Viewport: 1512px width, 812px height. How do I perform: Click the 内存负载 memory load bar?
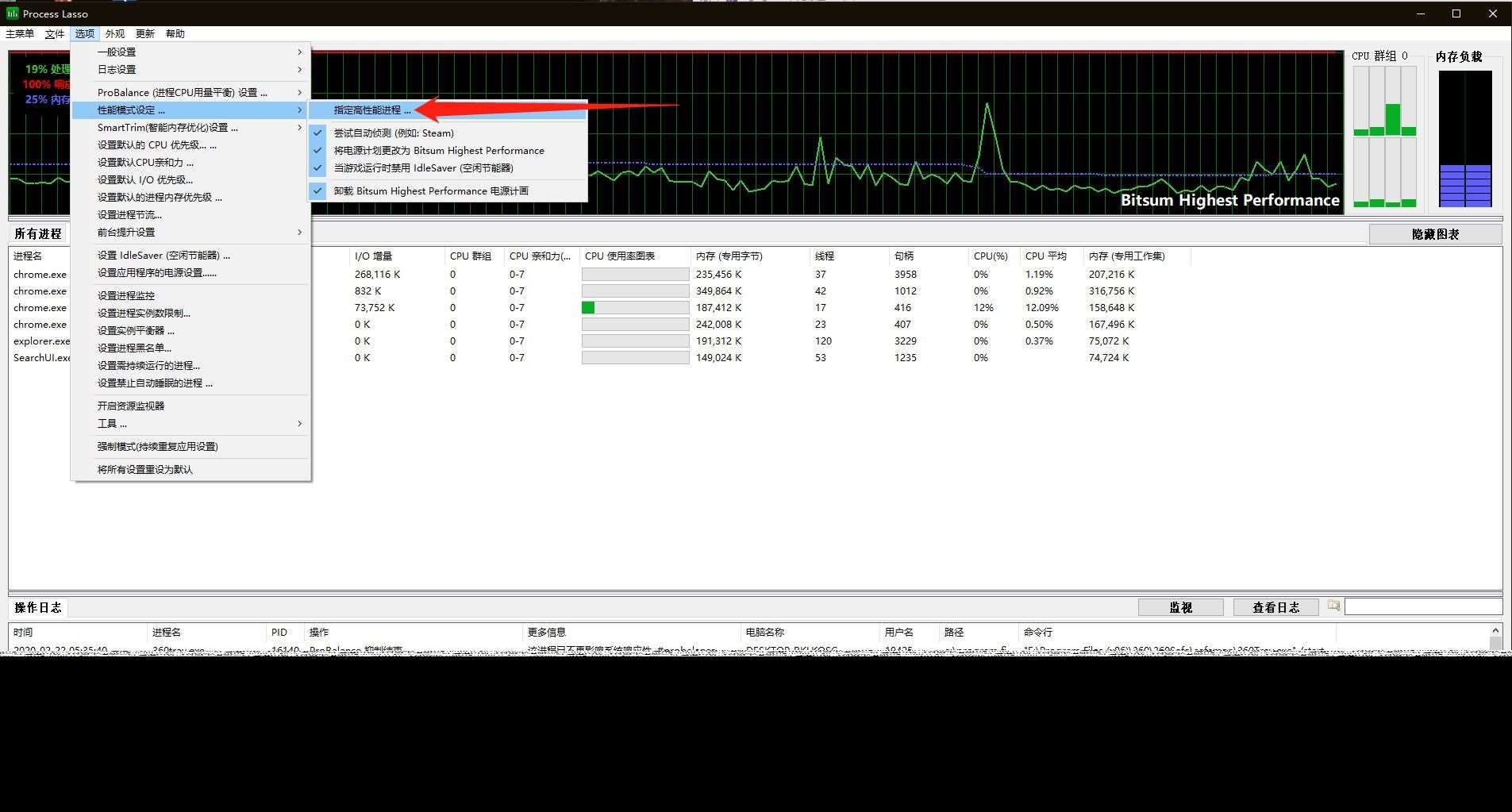pyautogui.click(x=1465, y=139)
